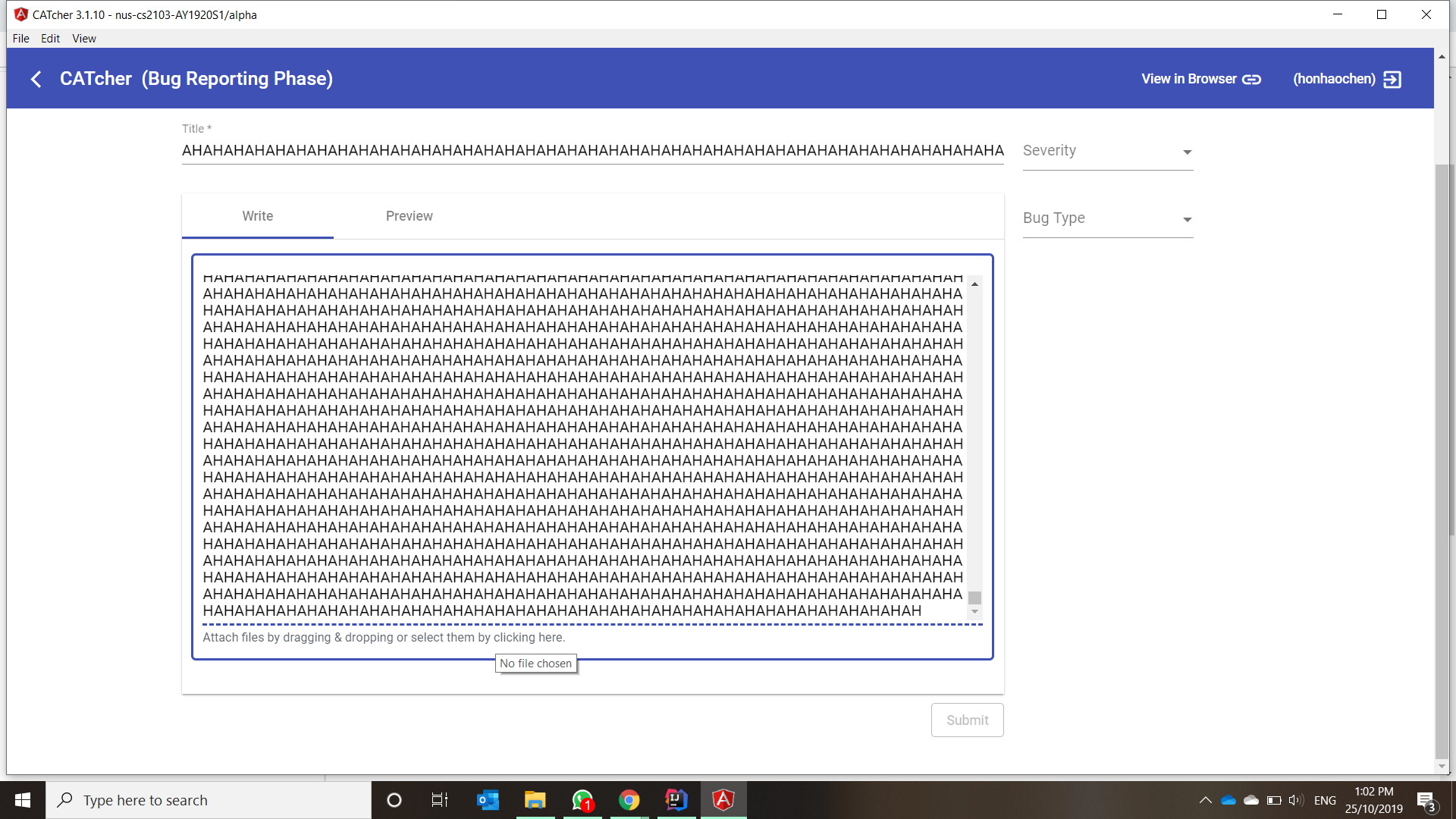Open Chrome from the taskbar
The image size is (1456, 819).
click(629, 800)
